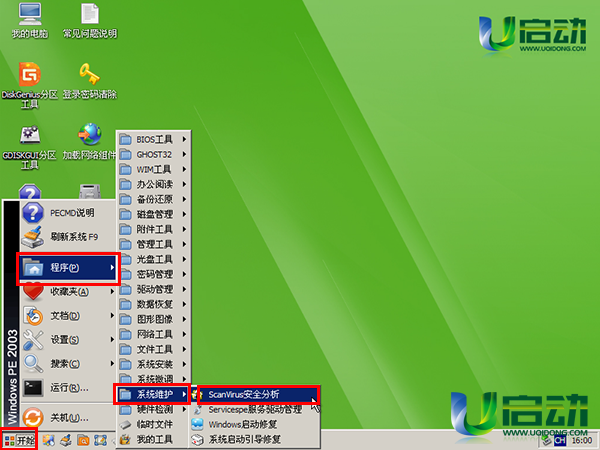
Task: Select the 密码管理 menu folder
Action: tap(153, 274)
